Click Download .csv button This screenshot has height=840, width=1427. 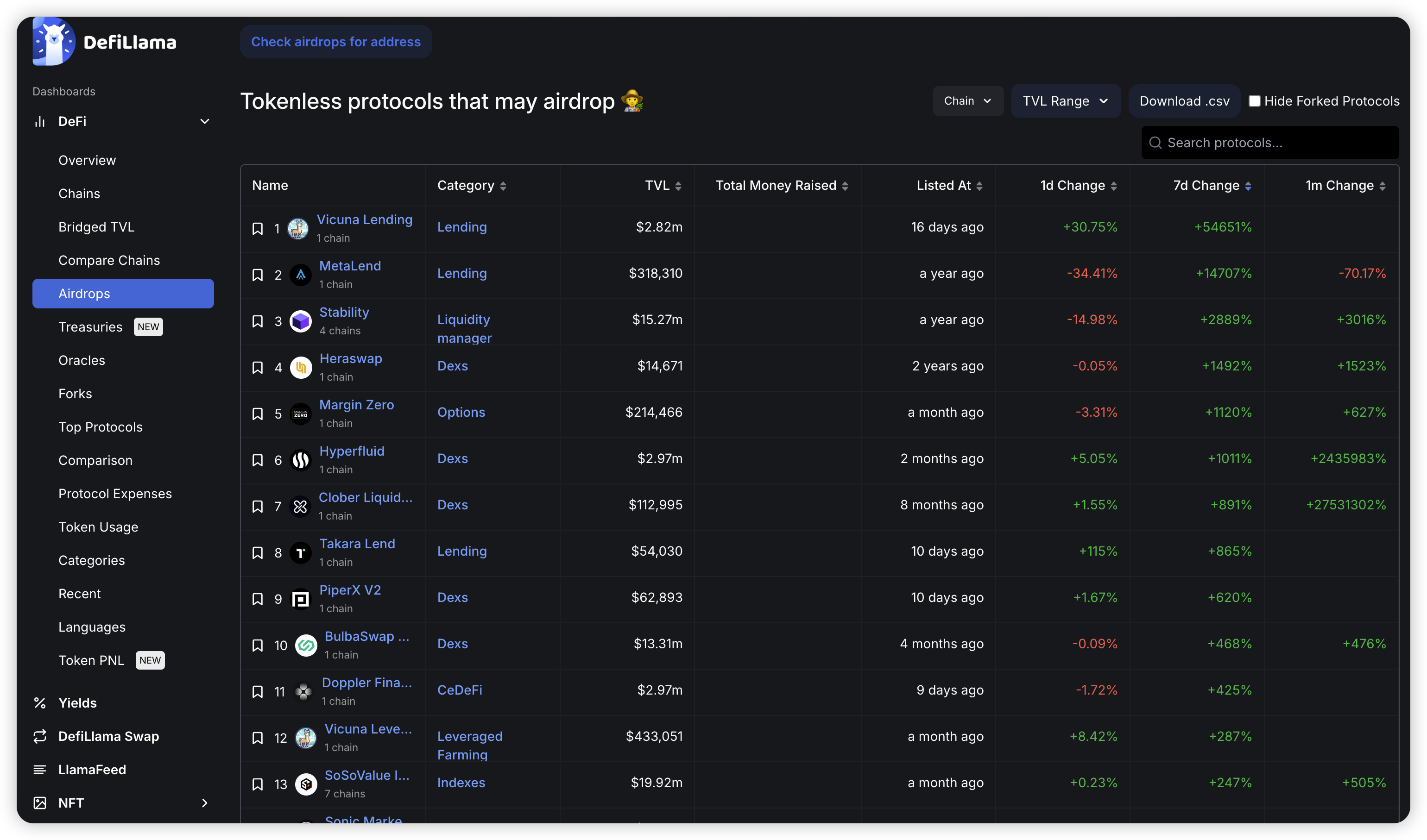point(1184,101)
